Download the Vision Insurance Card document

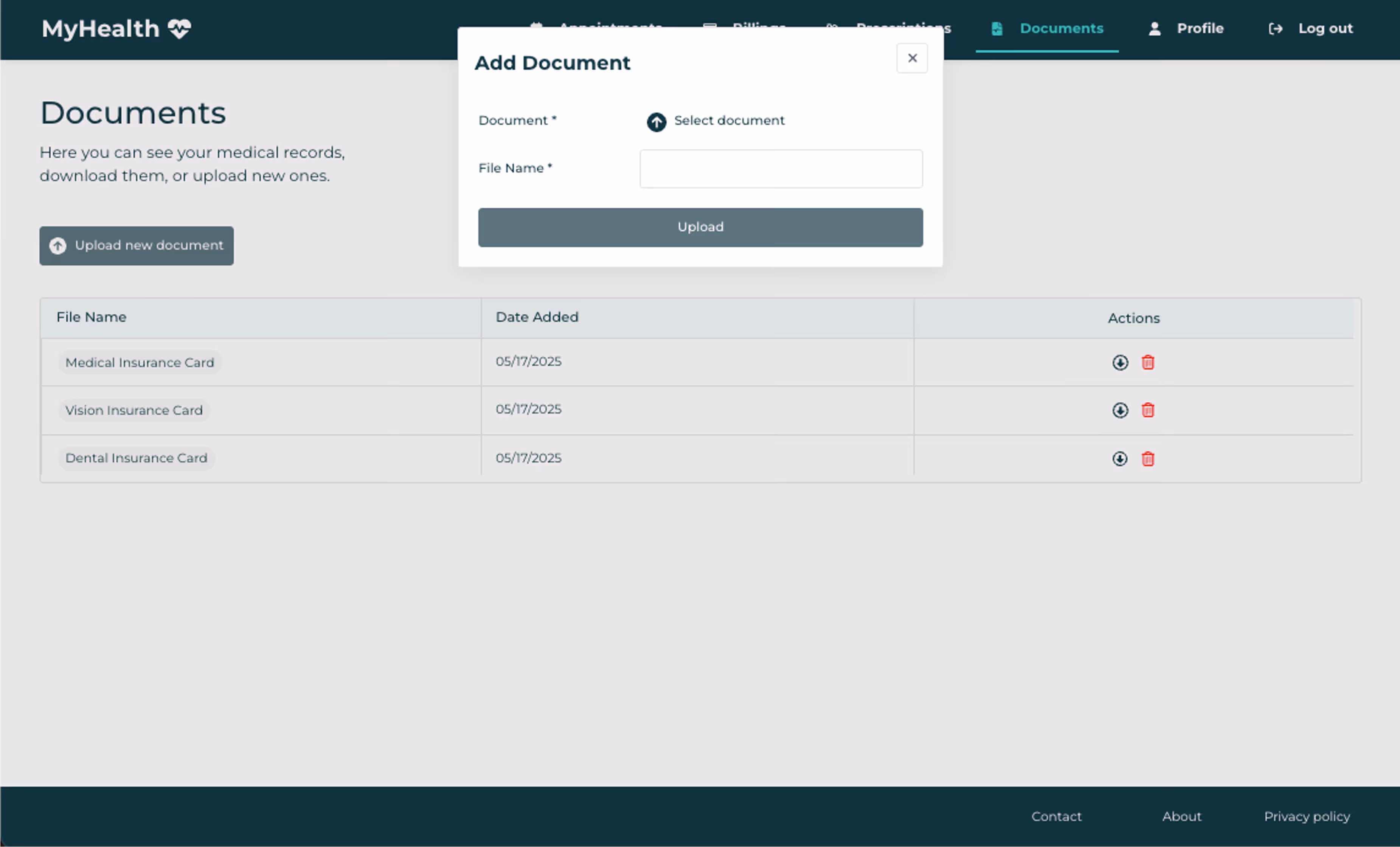point(1120,410)
